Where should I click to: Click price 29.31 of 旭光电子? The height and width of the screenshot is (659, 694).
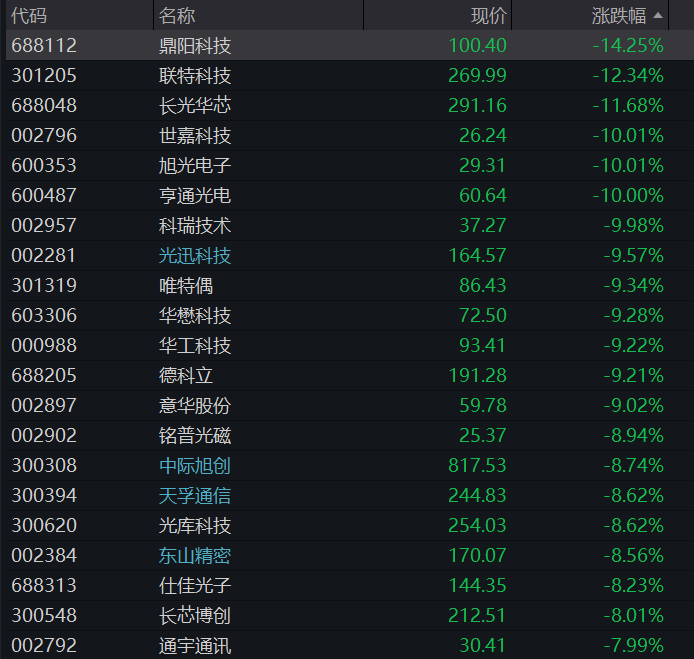pyautogui.click(x=482, y=165)
